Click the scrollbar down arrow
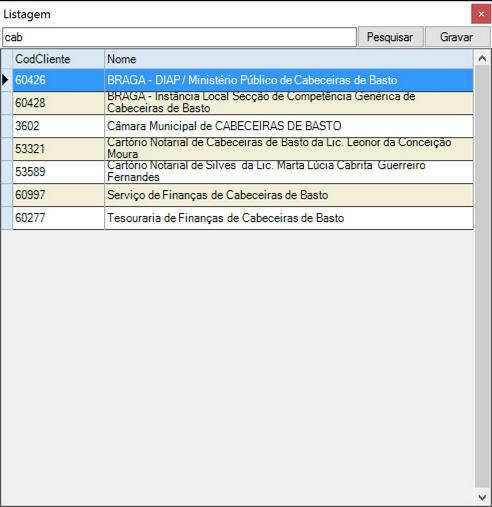Screen dimensions: 492x507 click(x=482, y=497)
